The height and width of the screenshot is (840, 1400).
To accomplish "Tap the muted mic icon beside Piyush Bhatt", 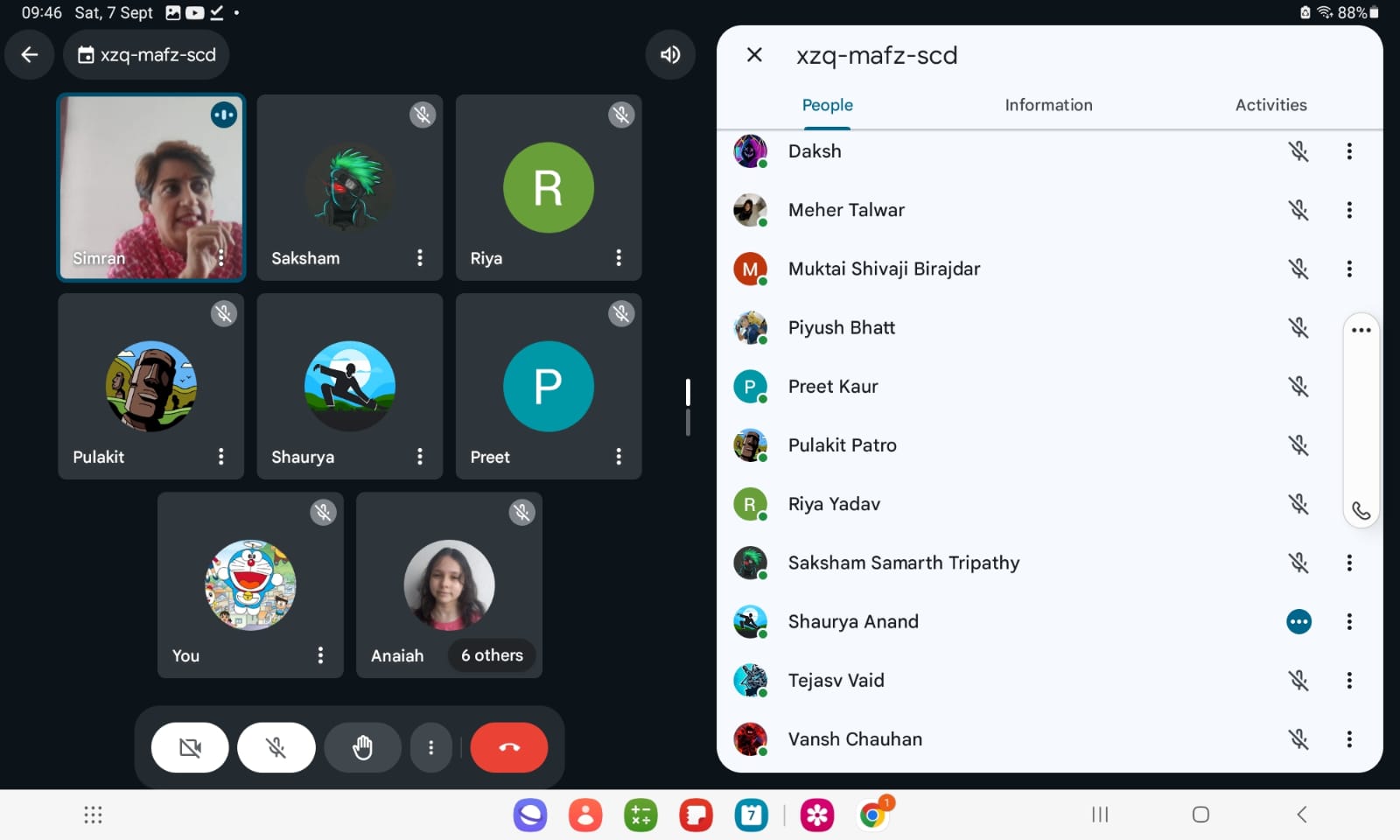I will tap(1298, 327).
